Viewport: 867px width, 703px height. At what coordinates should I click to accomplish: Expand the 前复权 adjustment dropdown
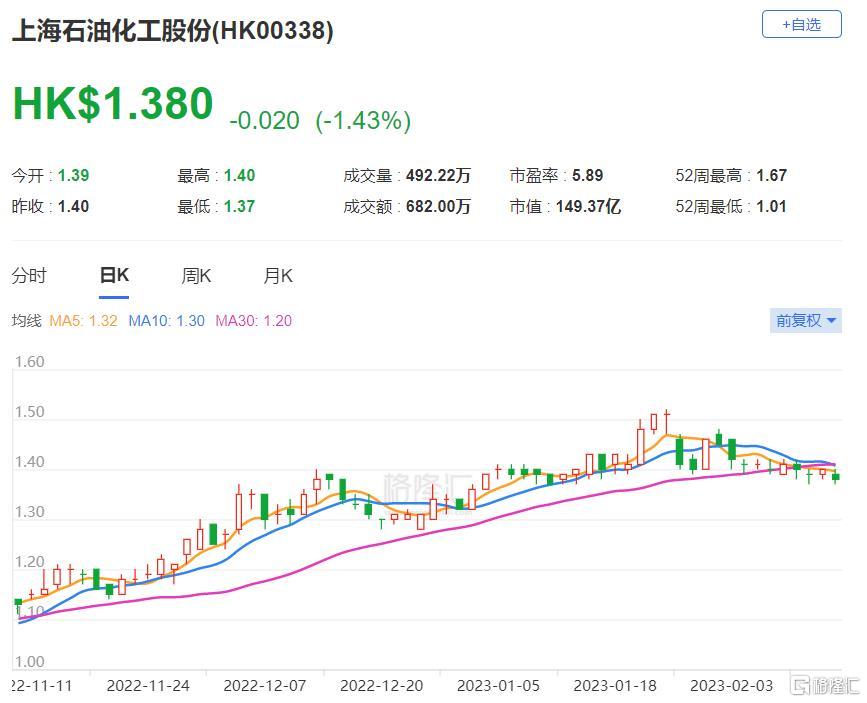coord(806,321)
